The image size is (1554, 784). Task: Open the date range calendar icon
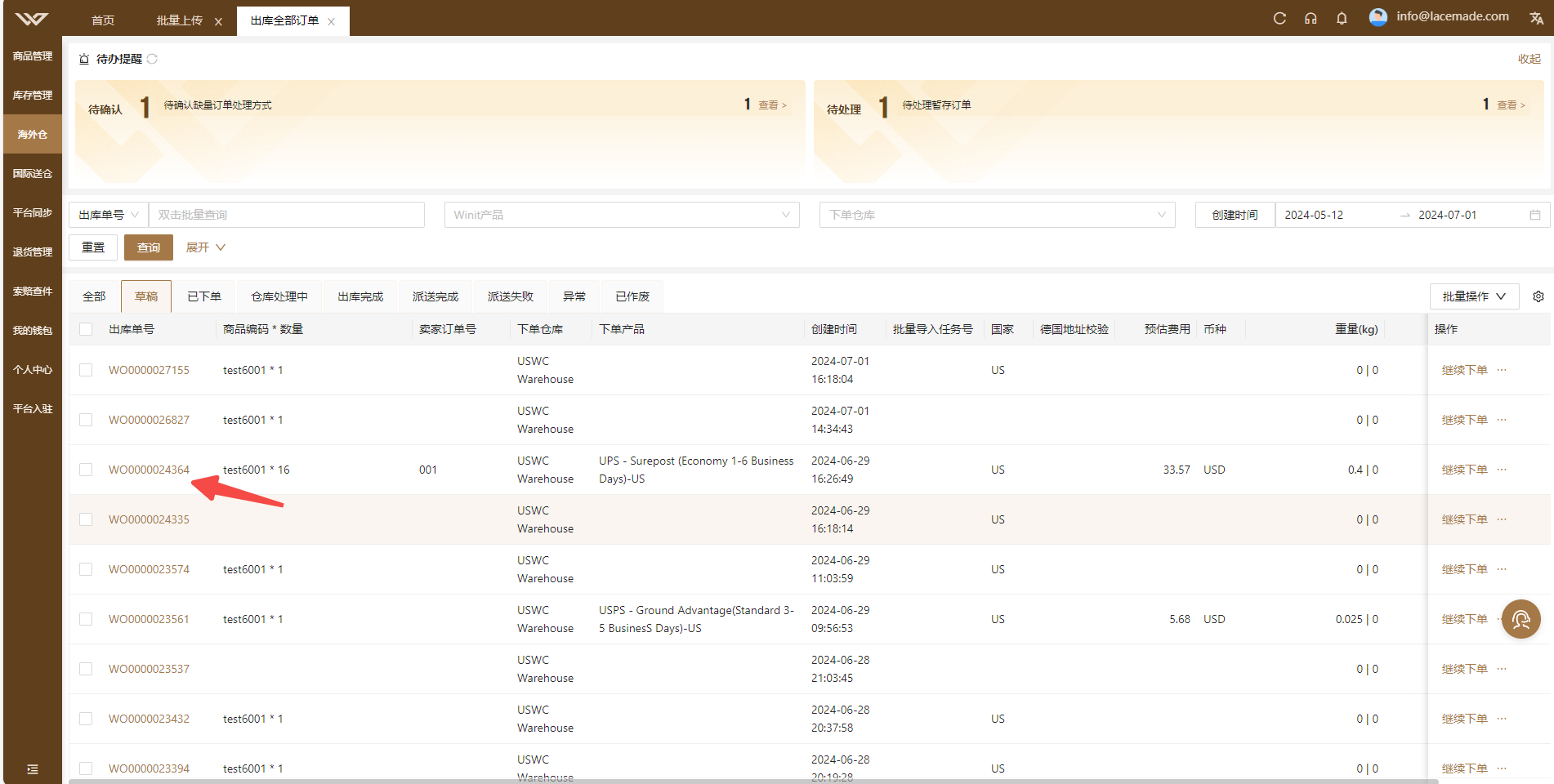point(1535,215)
